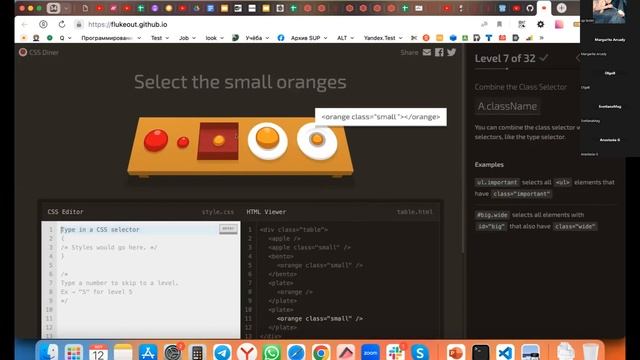Click the bento opening tag in HTML Viewer

pyautogui.click(x=281, y=256)
